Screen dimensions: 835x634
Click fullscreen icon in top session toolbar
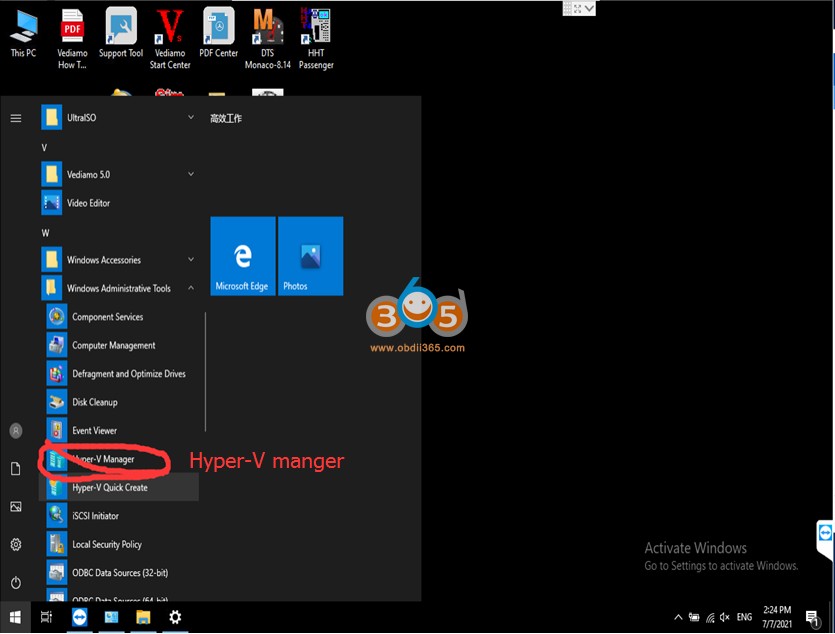click(x=578, y=9)
